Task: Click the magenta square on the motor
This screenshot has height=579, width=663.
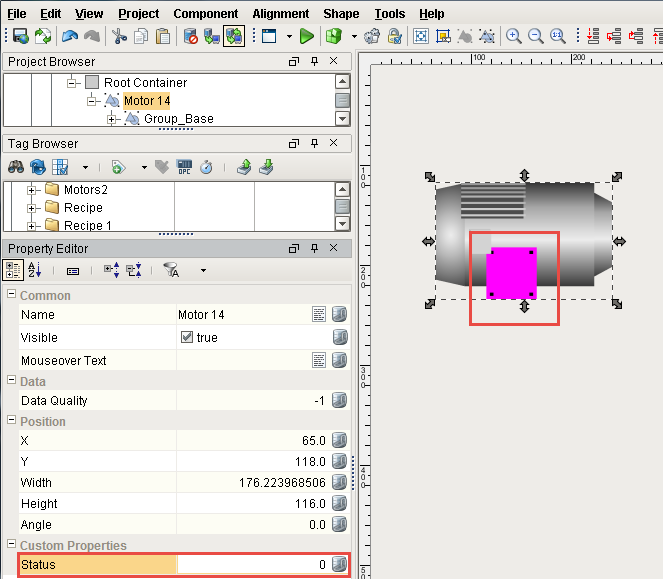Action: (x=512, y=273)
